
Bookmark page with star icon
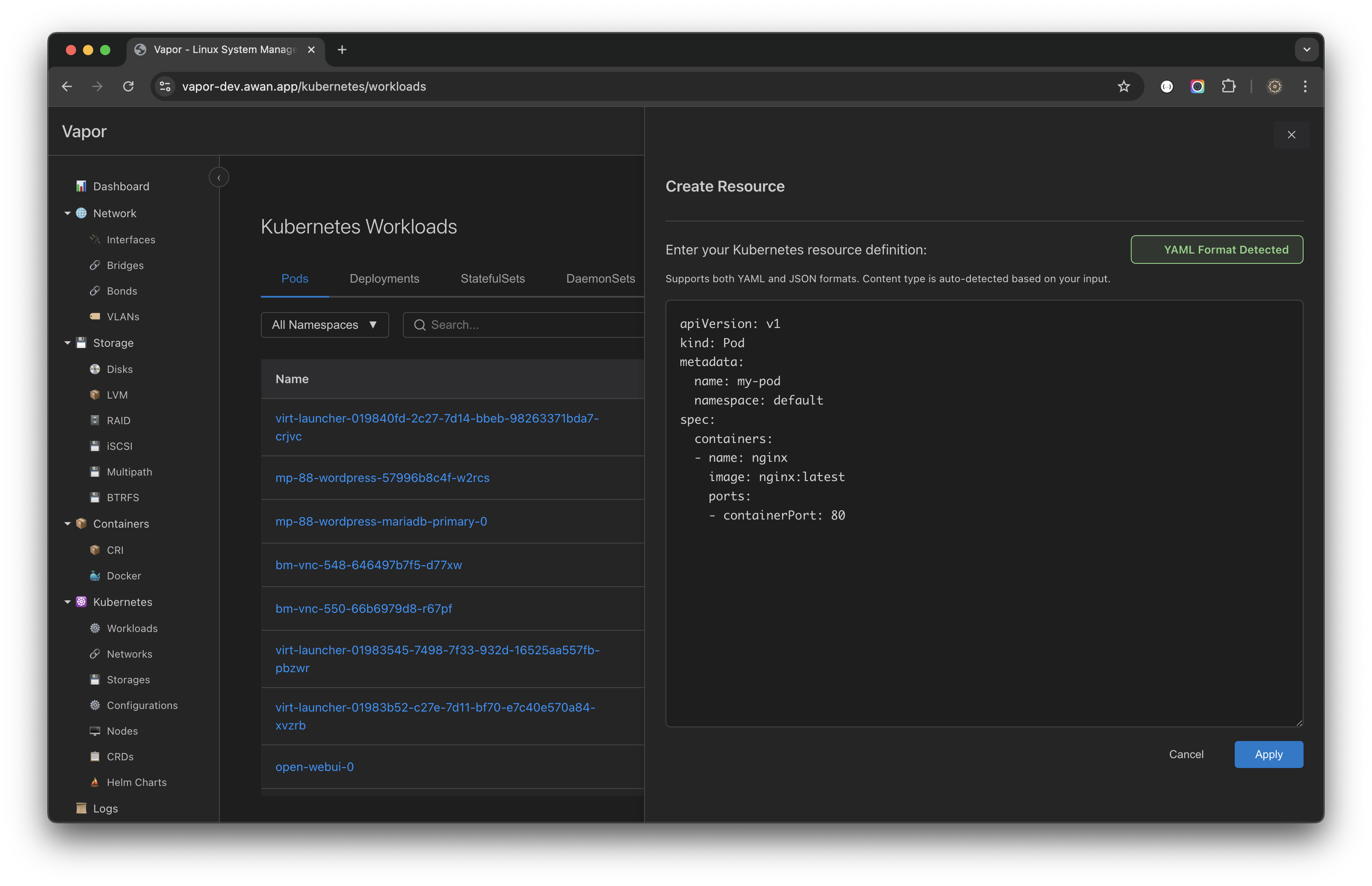pyautogui.click(x=1123, y=86)
